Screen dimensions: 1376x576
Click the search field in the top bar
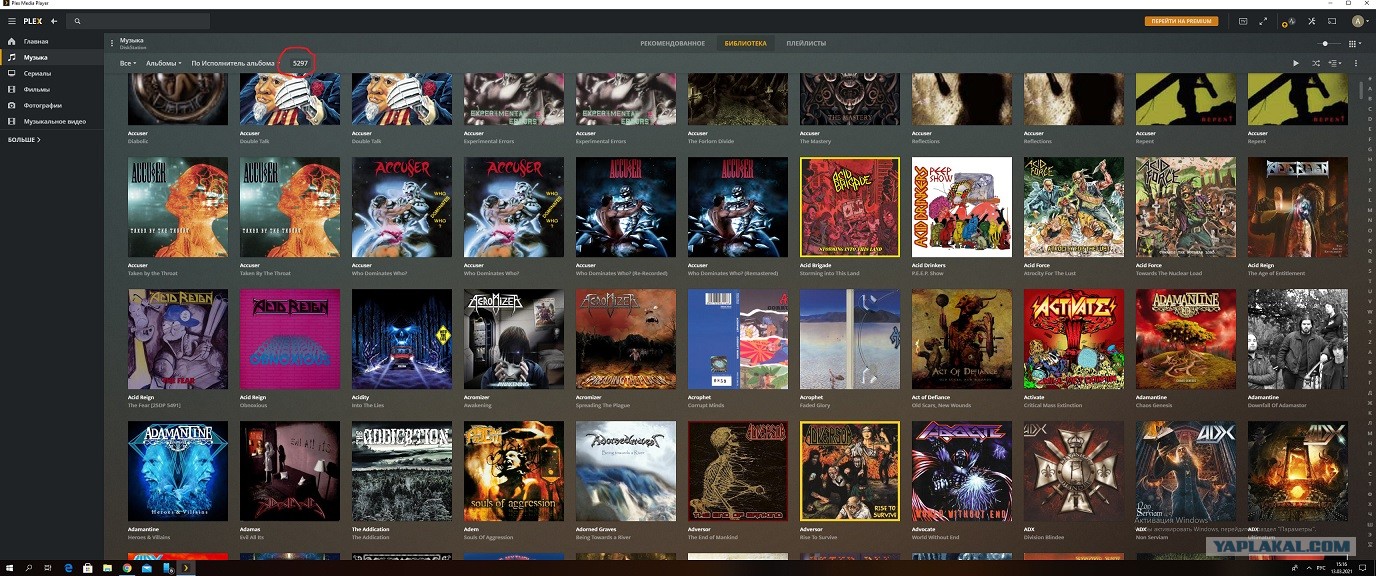click(140, 21)
